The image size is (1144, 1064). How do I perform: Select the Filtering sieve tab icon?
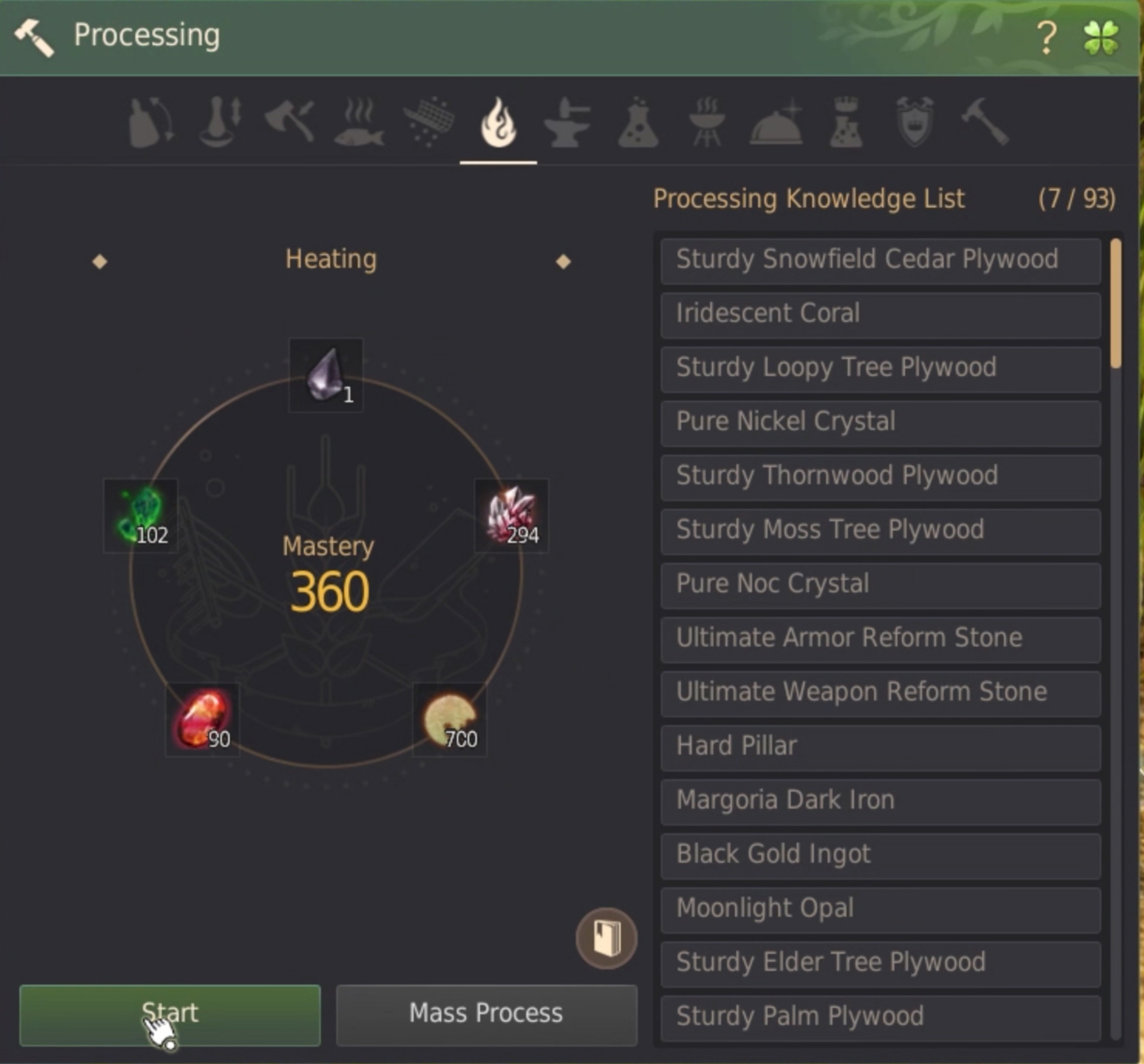(x=429, y=122)
